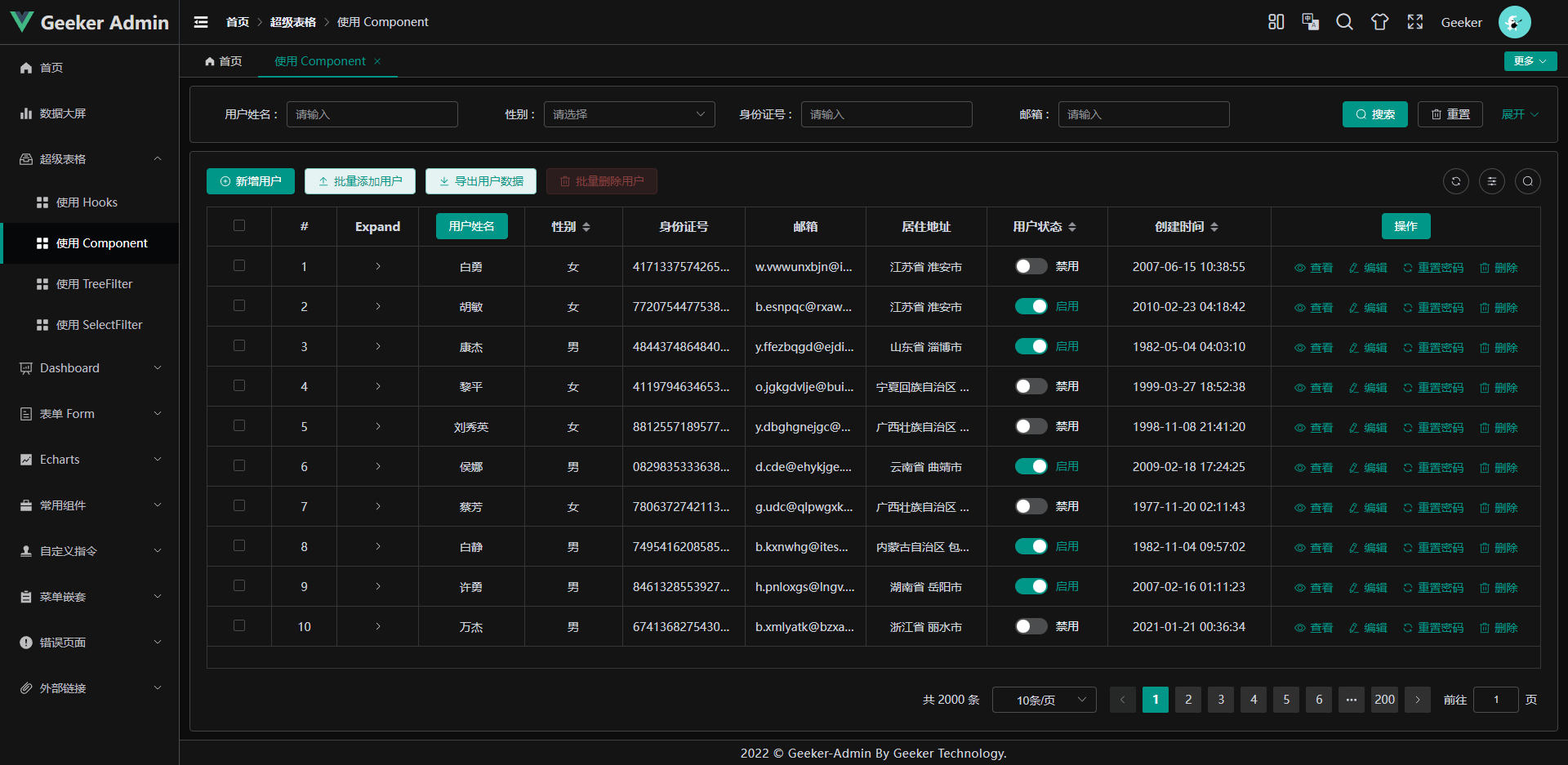This screenshot has width=1568, height=765.
Task: Open the column settings icon above the table
Action: point(1492,181)
